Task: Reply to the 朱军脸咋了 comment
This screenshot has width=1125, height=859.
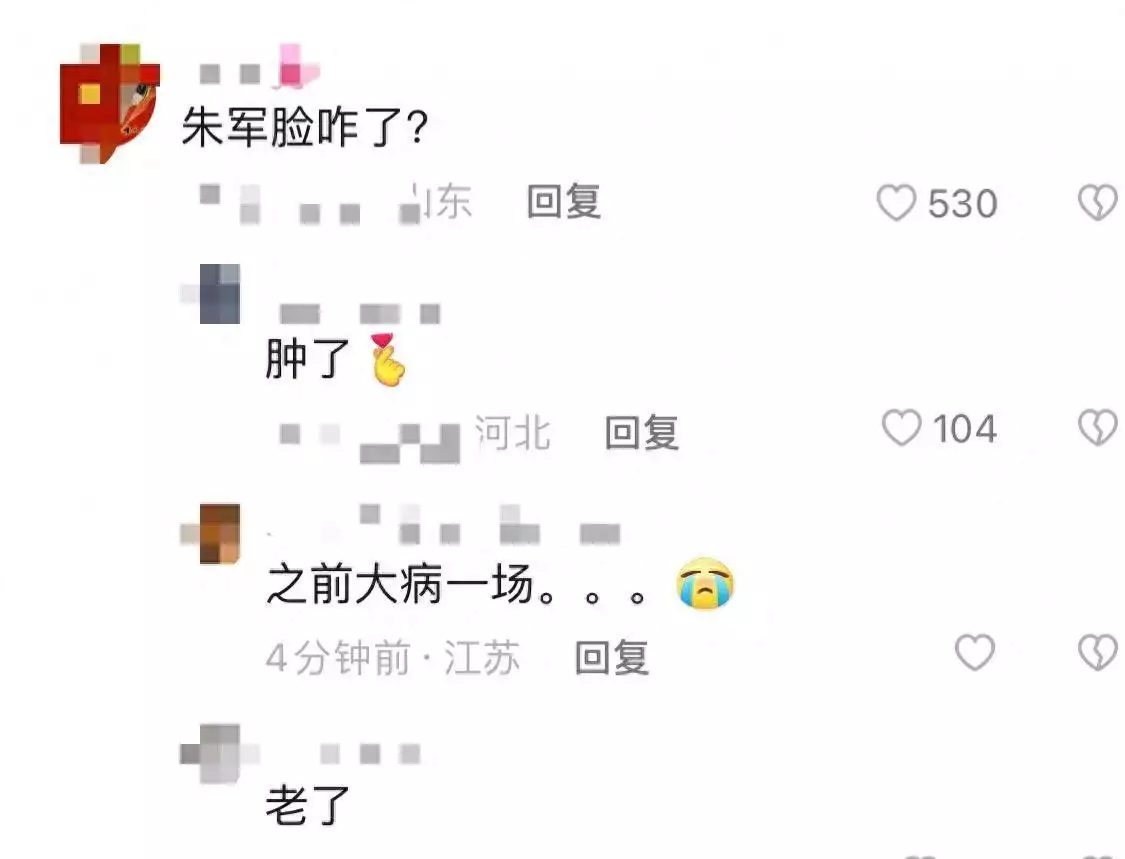Action: click(564, 201)
